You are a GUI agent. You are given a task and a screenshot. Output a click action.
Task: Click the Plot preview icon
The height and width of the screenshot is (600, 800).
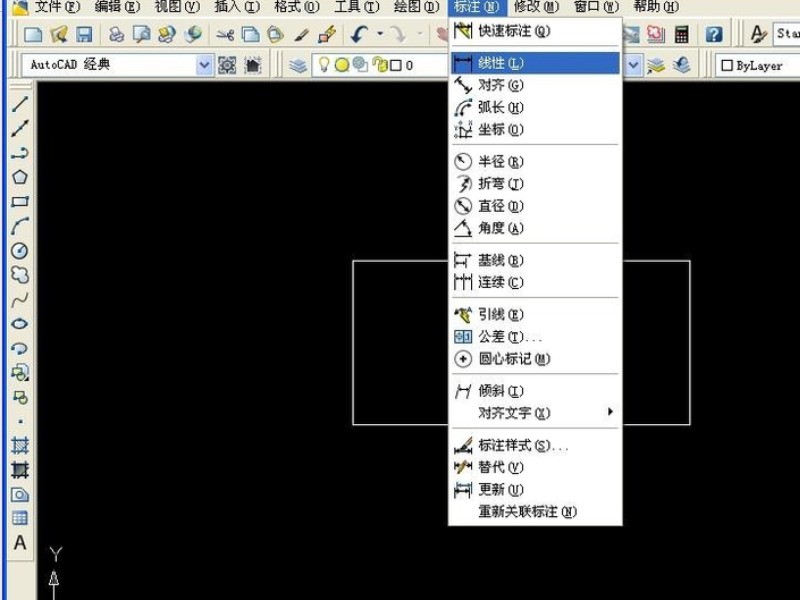click(141, 34)
